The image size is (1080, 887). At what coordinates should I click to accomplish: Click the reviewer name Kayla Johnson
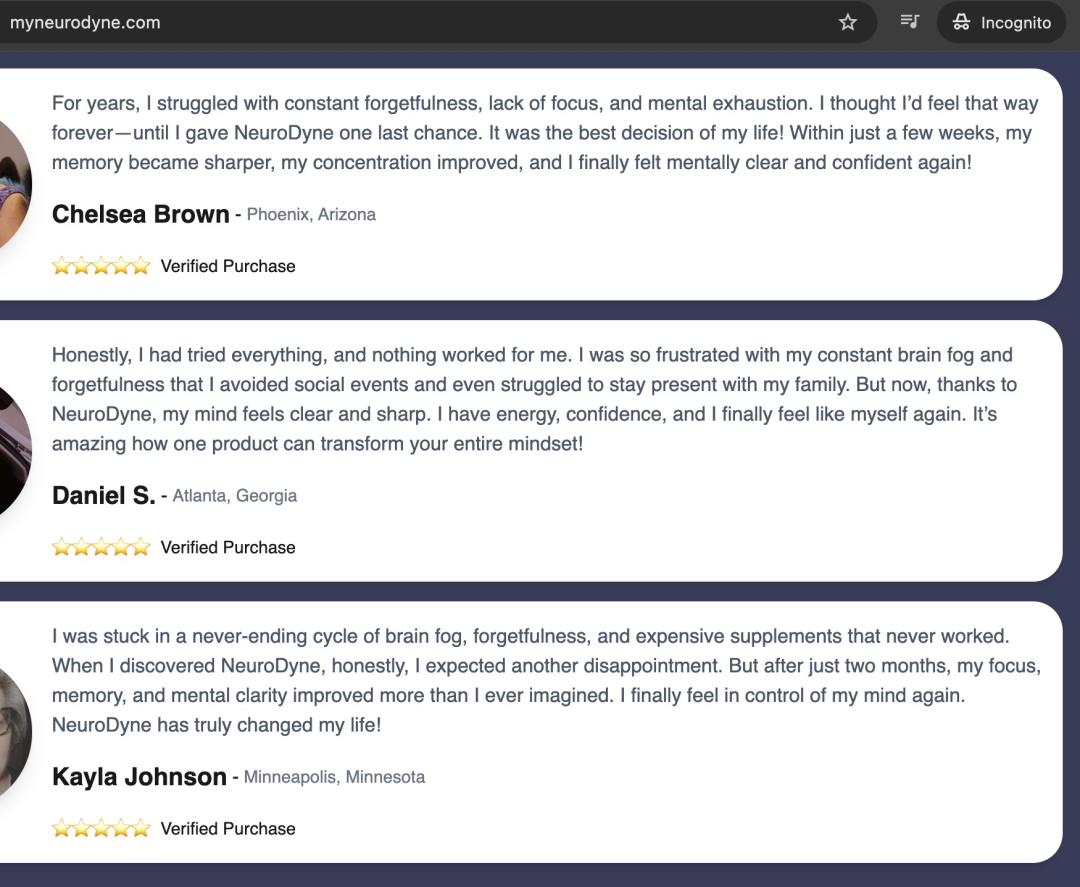pos(139,776)
